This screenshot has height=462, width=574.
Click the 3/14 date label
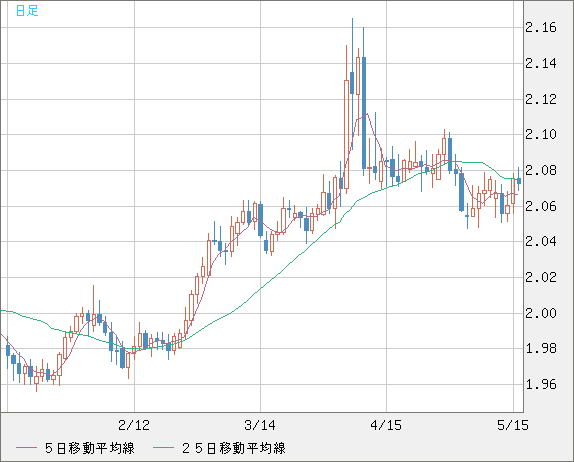click(x=260, y=425)
